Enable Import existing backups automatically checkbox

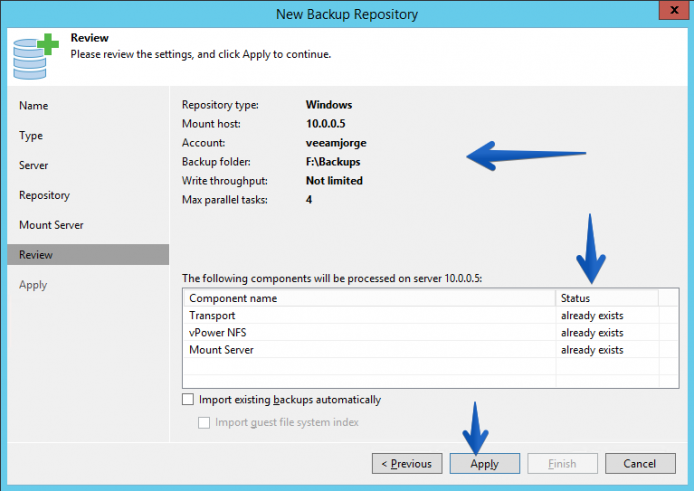pyautogui.click(x=188, y=399)
